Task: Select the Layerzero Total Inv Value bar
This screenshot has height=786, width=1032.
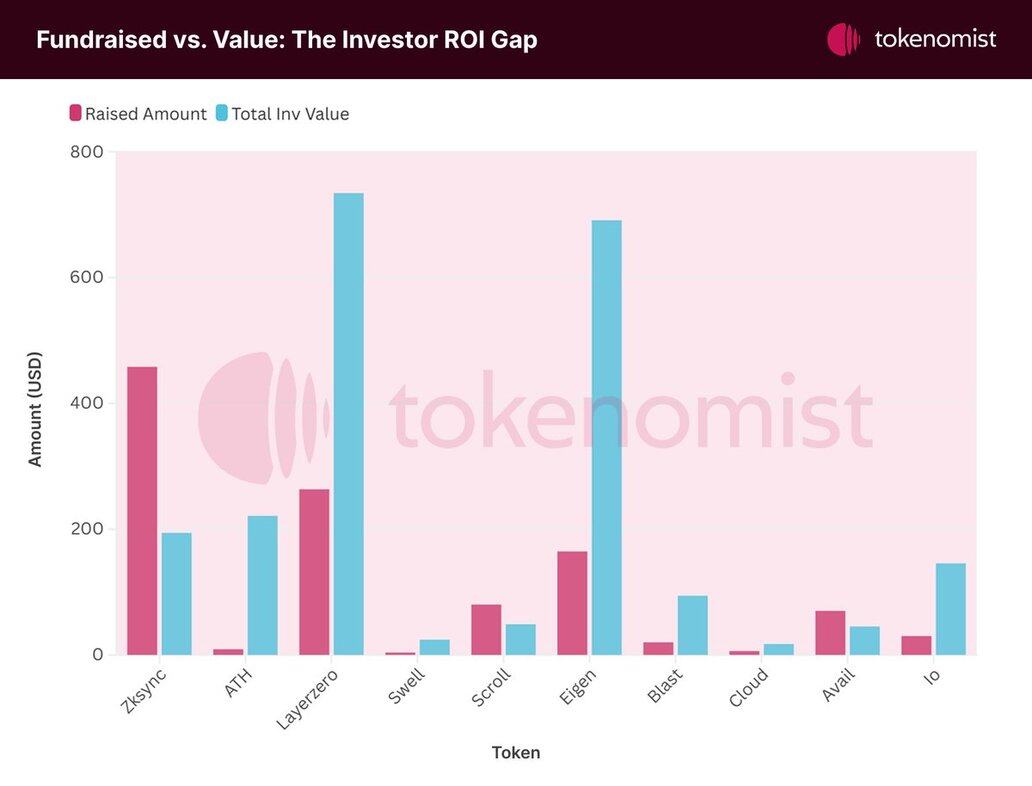Action: 348,424
